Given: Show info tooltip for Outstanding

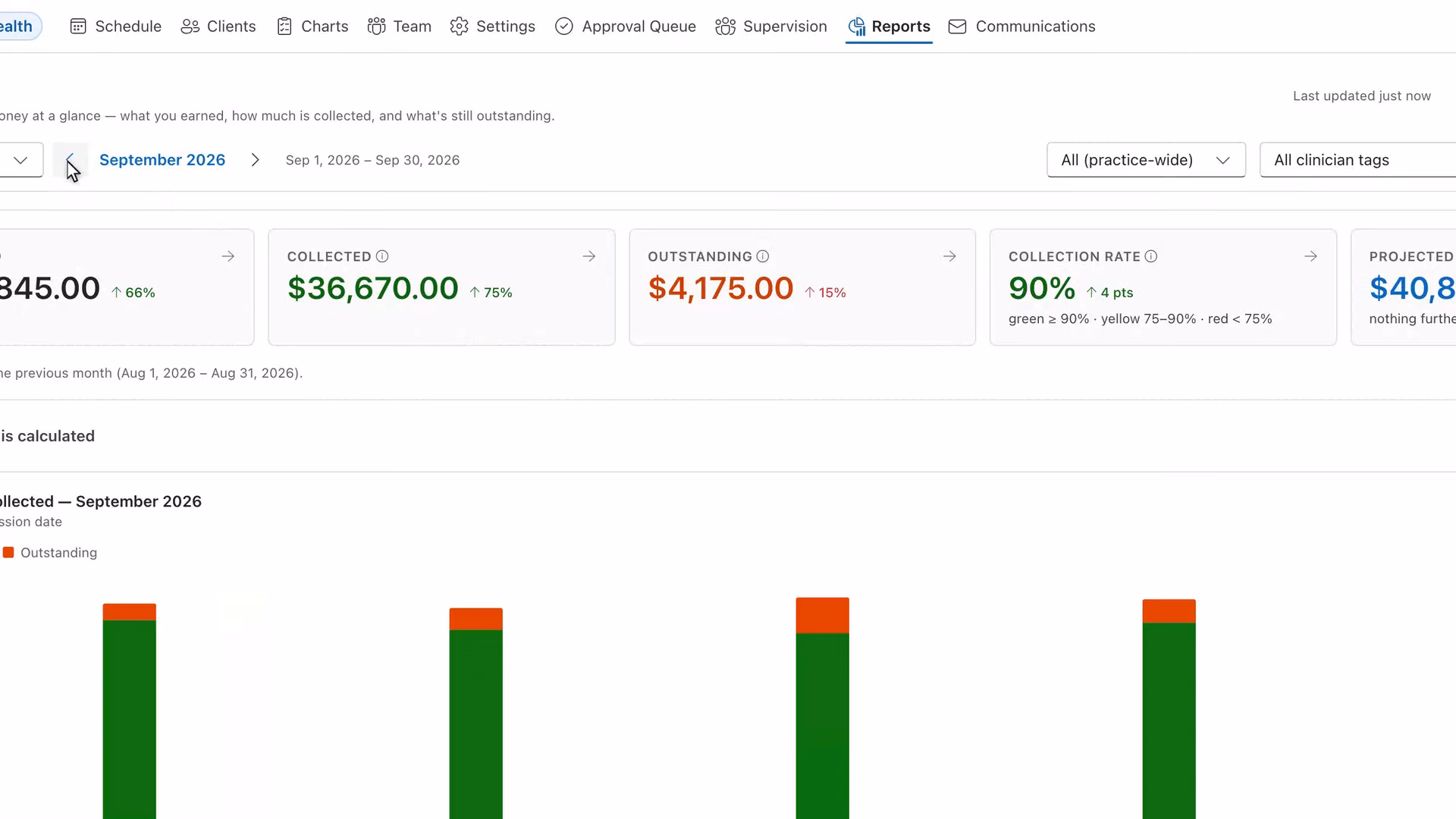Looking at the screenshot, I should point(763,256).
